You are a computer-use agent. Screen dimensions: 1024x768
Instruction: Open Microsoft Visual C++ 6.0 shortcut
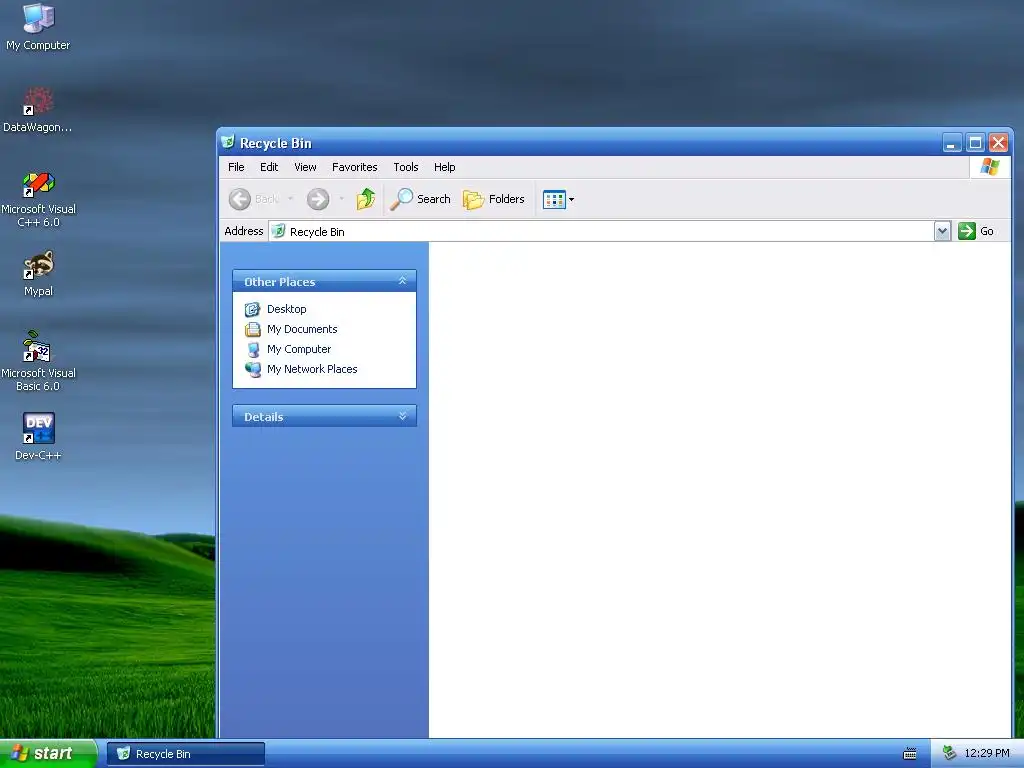38,199
